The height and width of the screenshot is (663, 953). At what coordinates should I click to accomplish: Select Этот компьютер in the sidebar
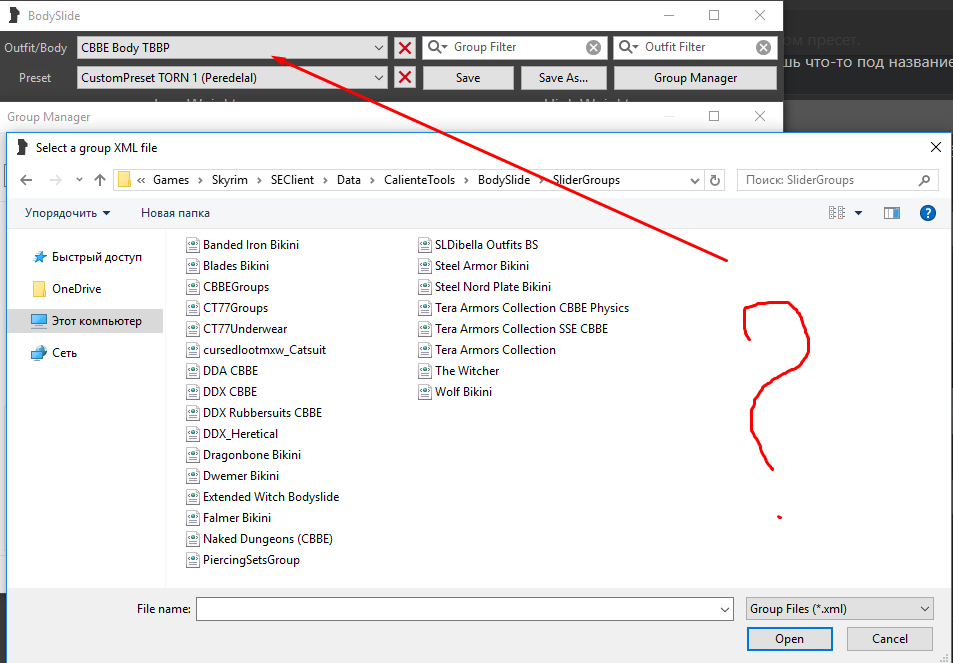click(96, 321)
